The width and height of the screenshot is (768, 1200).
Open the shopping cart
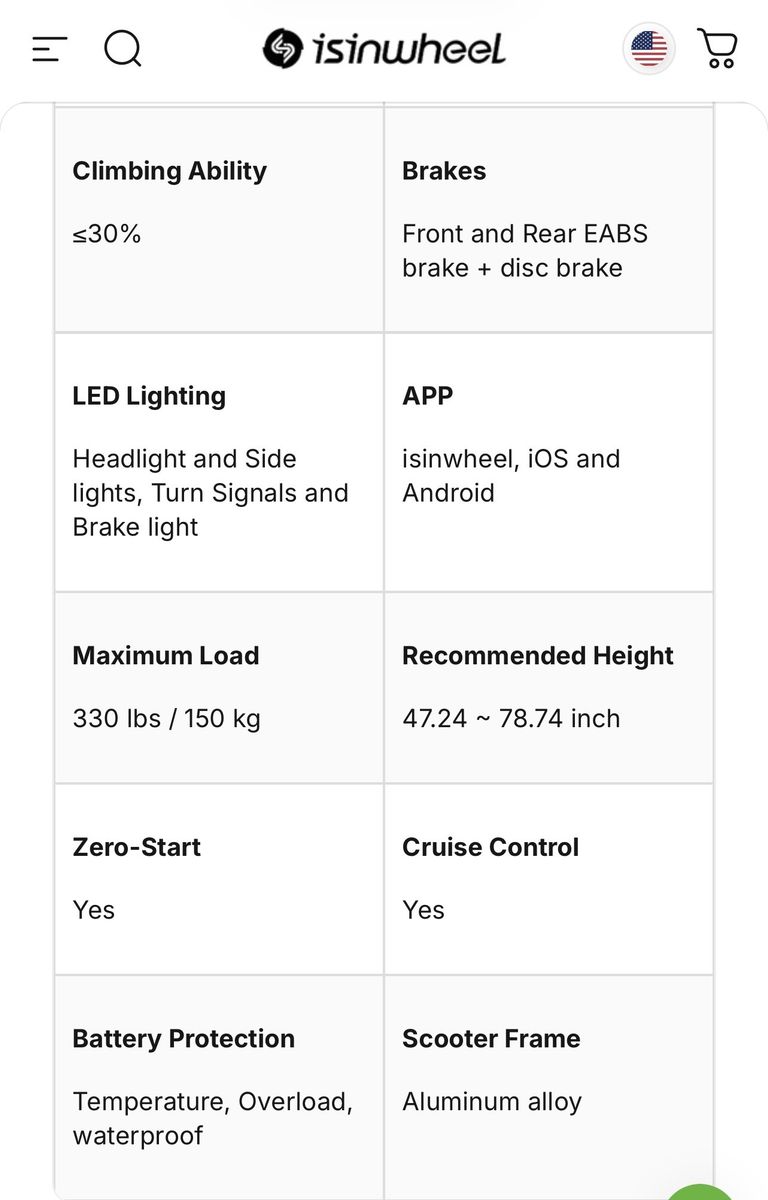coord(717,48)
